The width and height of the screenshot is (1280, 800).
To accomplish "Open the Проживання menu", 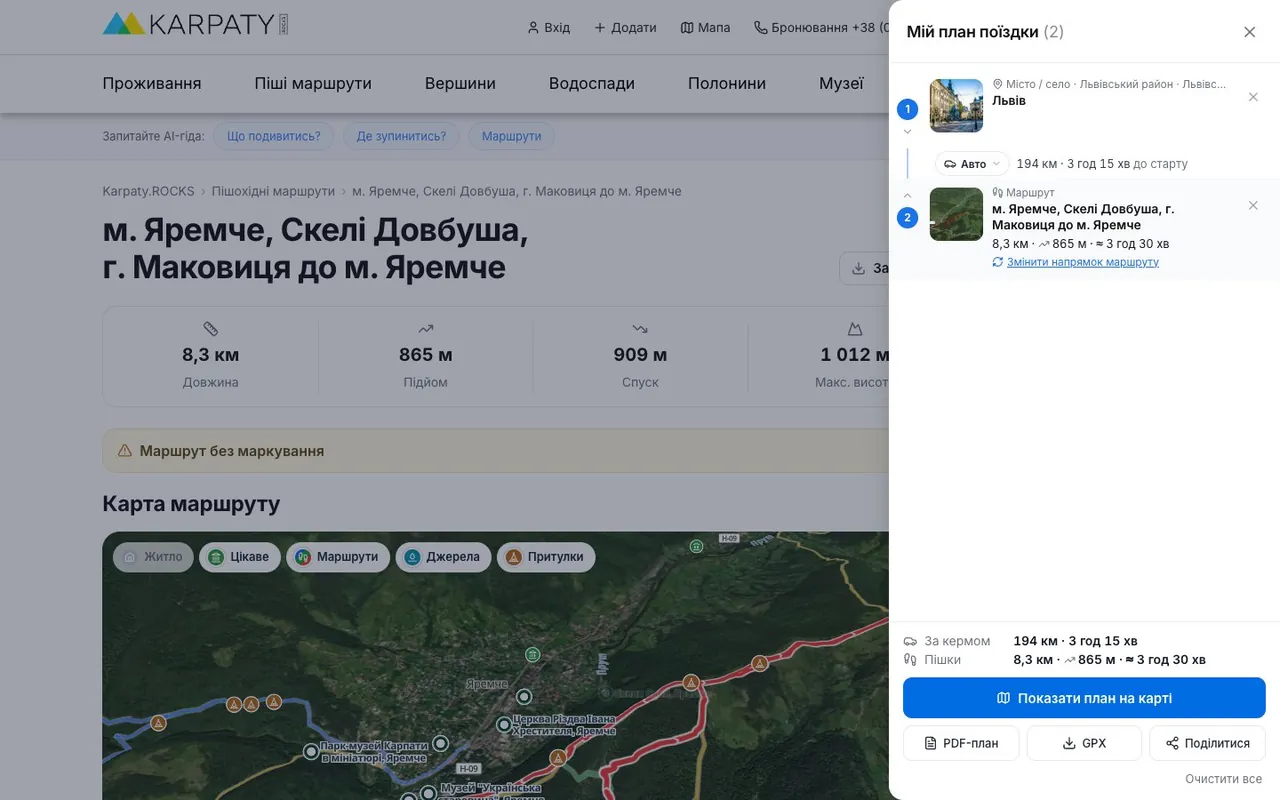I will (x=152, y=84).
